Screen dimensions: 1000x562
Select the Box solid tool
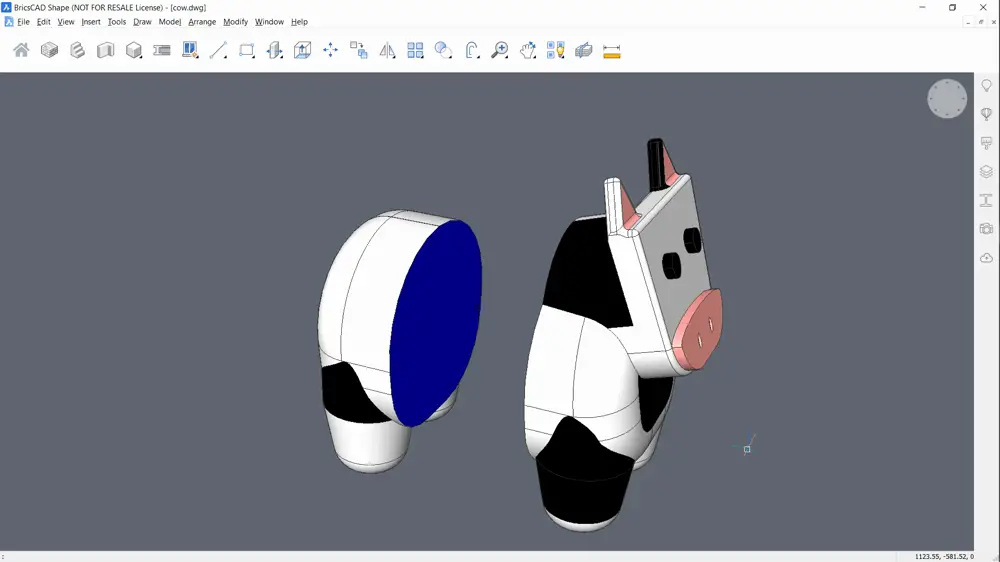click(133, 50)
